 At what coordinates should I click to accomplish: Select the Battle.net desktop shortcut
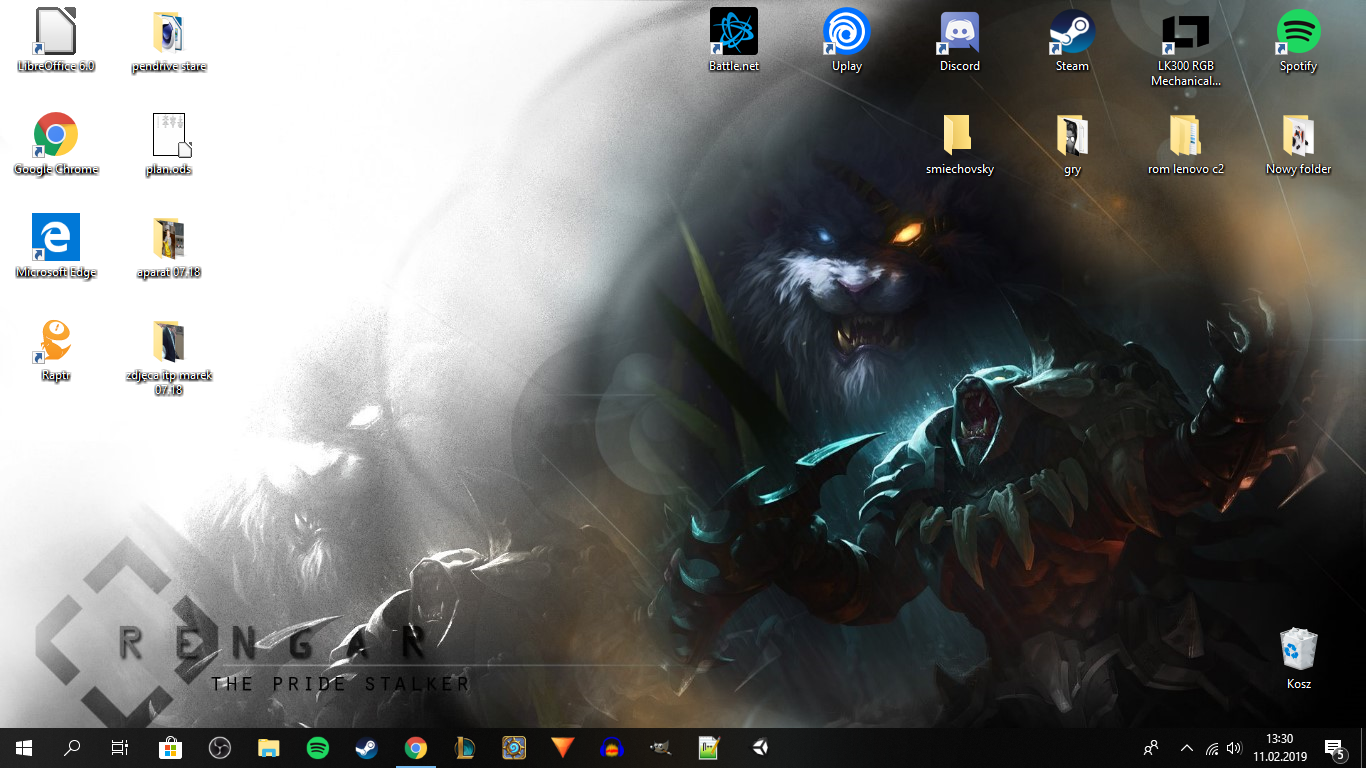point(734,40)
